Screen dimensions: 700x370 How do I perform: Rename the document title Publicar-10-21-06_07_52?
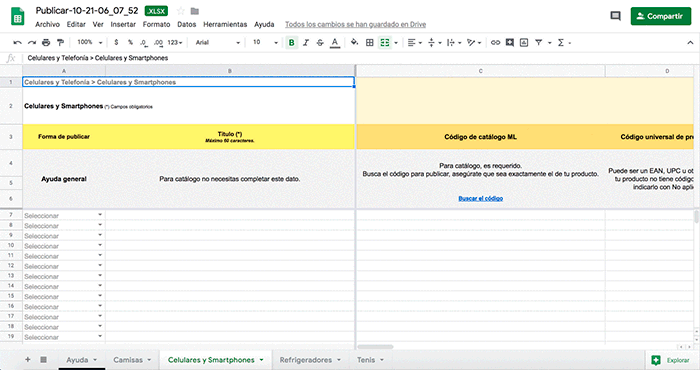tap(87, 11)
